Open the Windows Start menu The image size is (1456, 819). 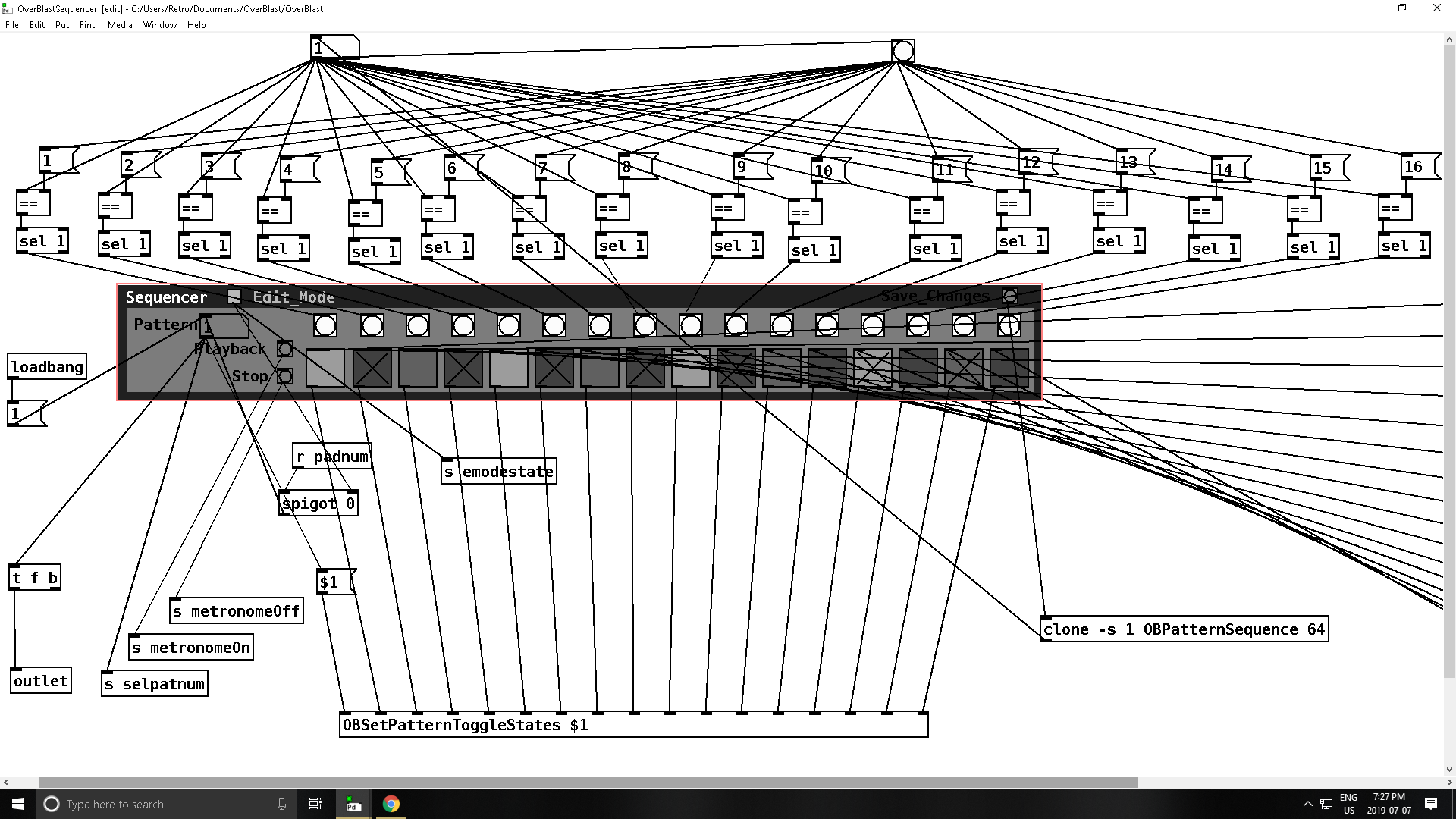point(18,804)
